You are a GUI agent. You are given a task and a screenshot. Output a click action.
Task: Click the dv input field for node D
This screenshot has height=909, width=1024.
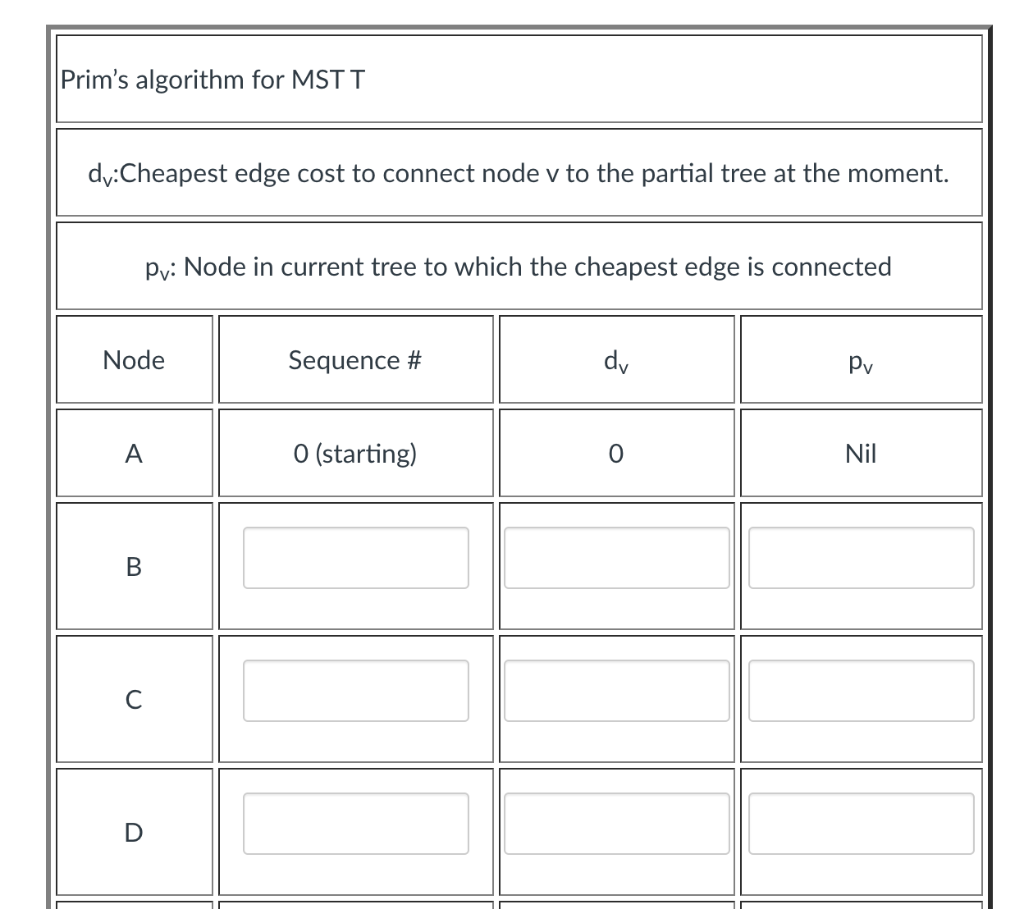point(616,824)
